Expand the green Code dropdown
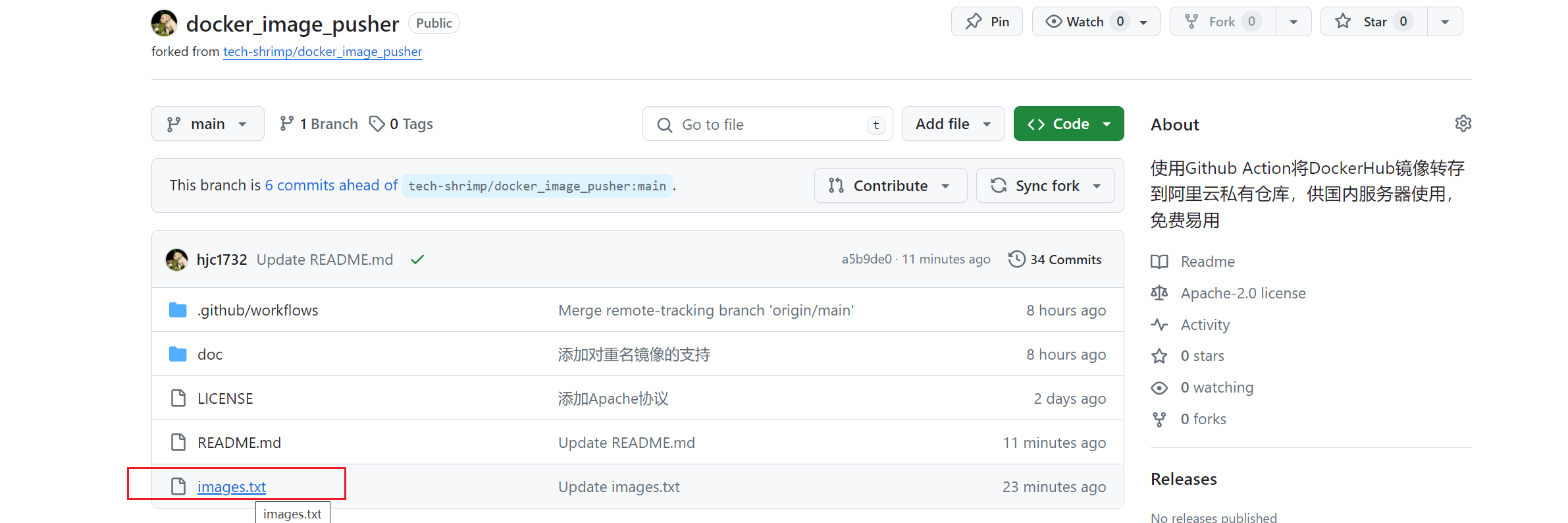 1068,124
